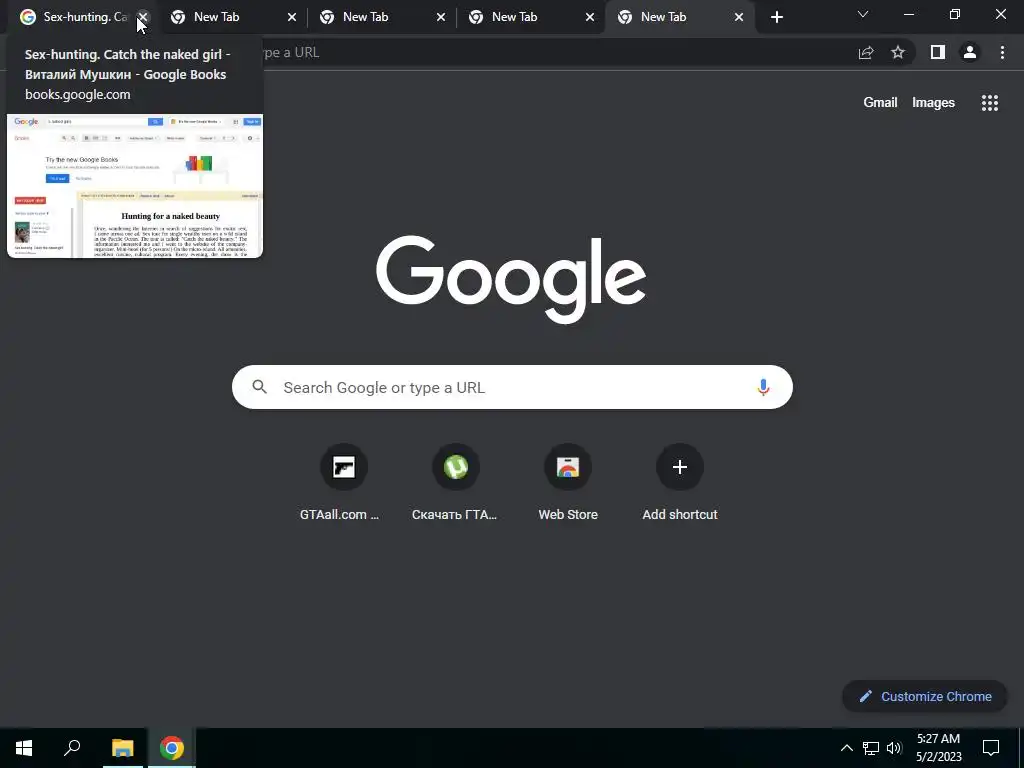
Task: Show hidden system tray icons
Action: [846, 748]
